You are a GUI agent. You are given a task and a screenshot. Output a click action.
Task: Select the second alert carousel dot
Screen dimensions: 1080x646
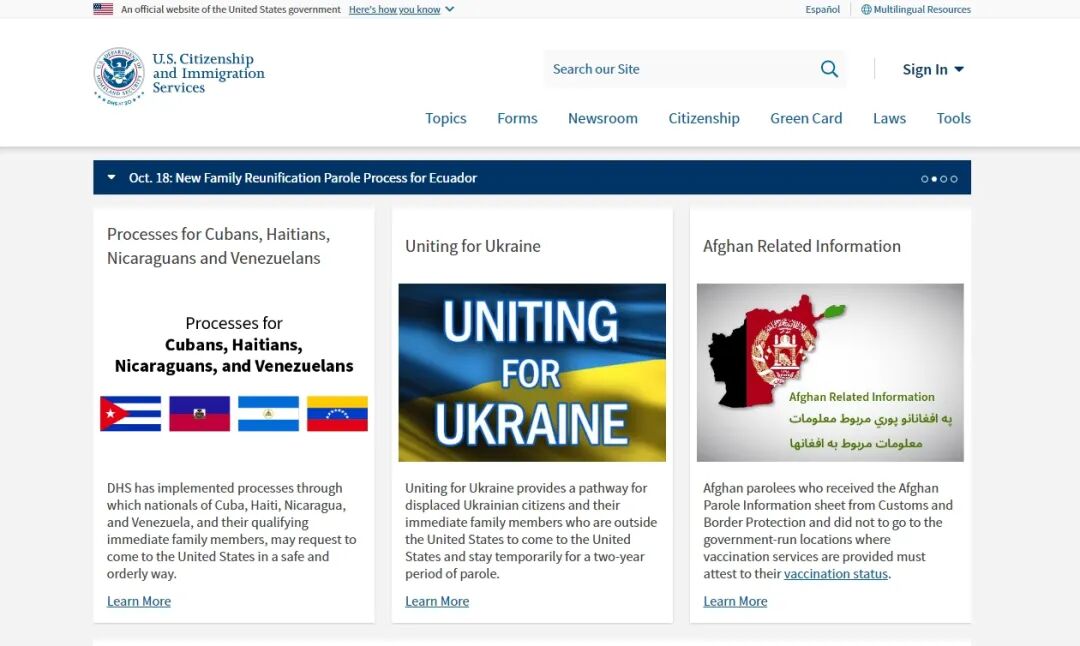click(x=934, y=179)
